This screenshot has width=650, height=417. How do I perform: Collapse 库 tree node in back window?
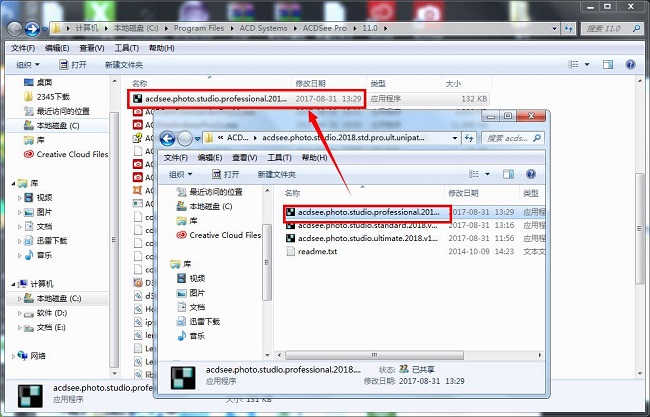(x=13, y=183)
